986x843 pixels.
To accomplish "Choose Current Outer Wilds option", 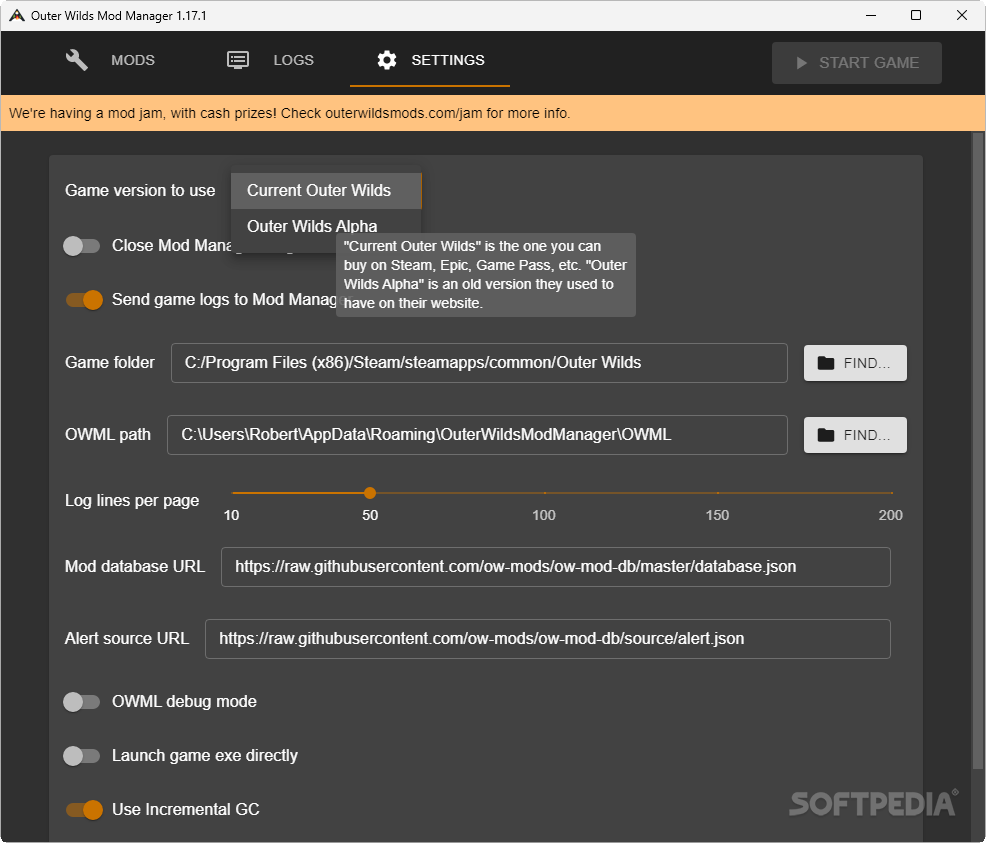I will (326, 190).
